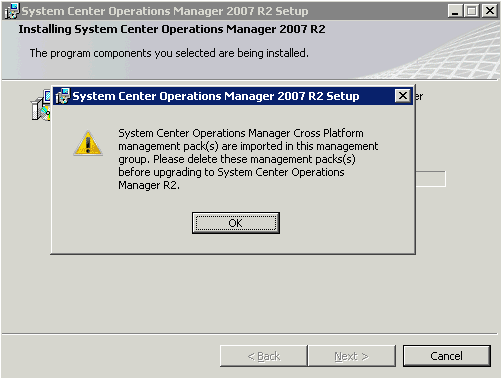Click Cancel in the setup wizard
501x378 pixels.
[x=446, y=356]
